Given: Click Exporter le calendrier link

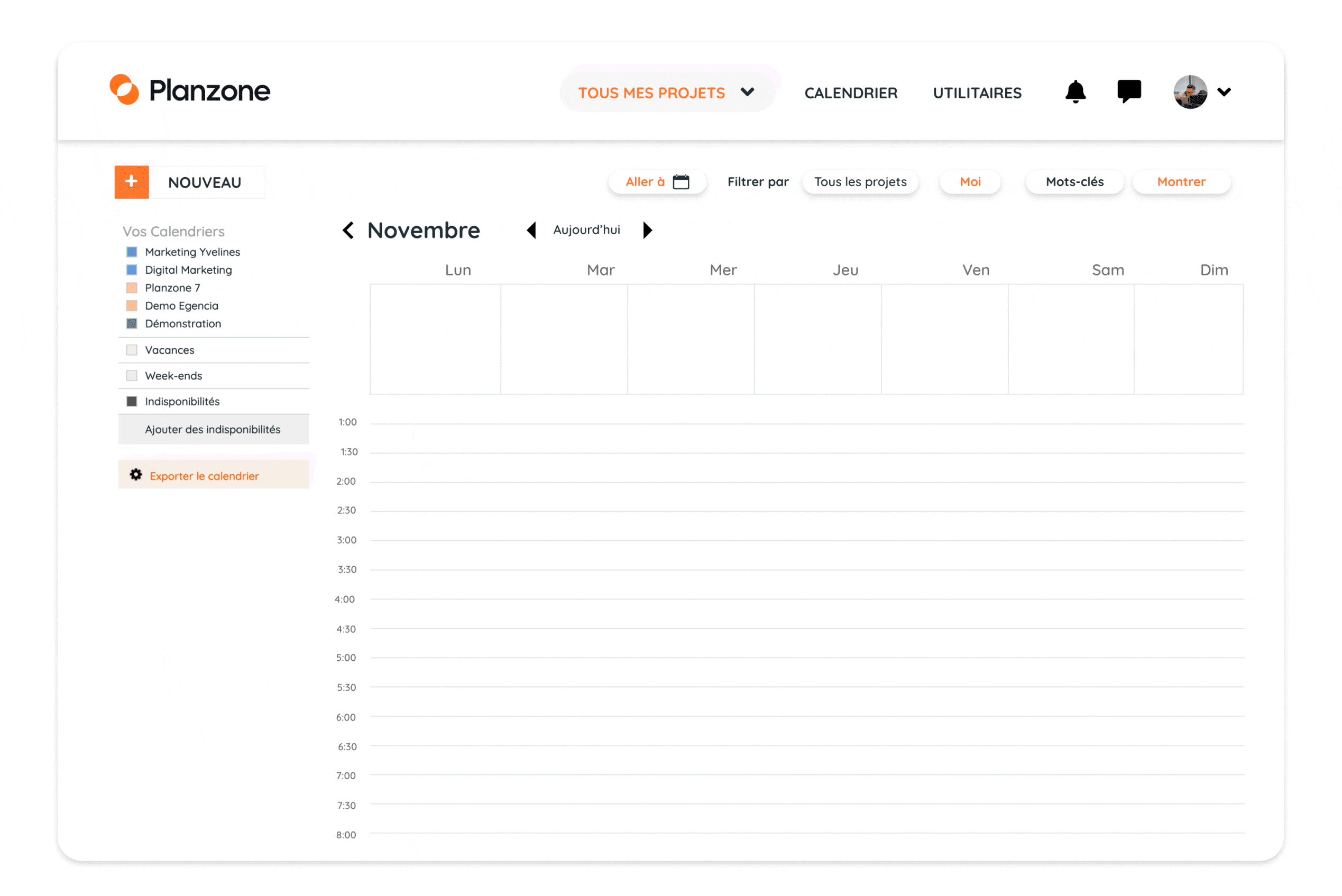Looking at the screenshot, I should tap(204, 476).
